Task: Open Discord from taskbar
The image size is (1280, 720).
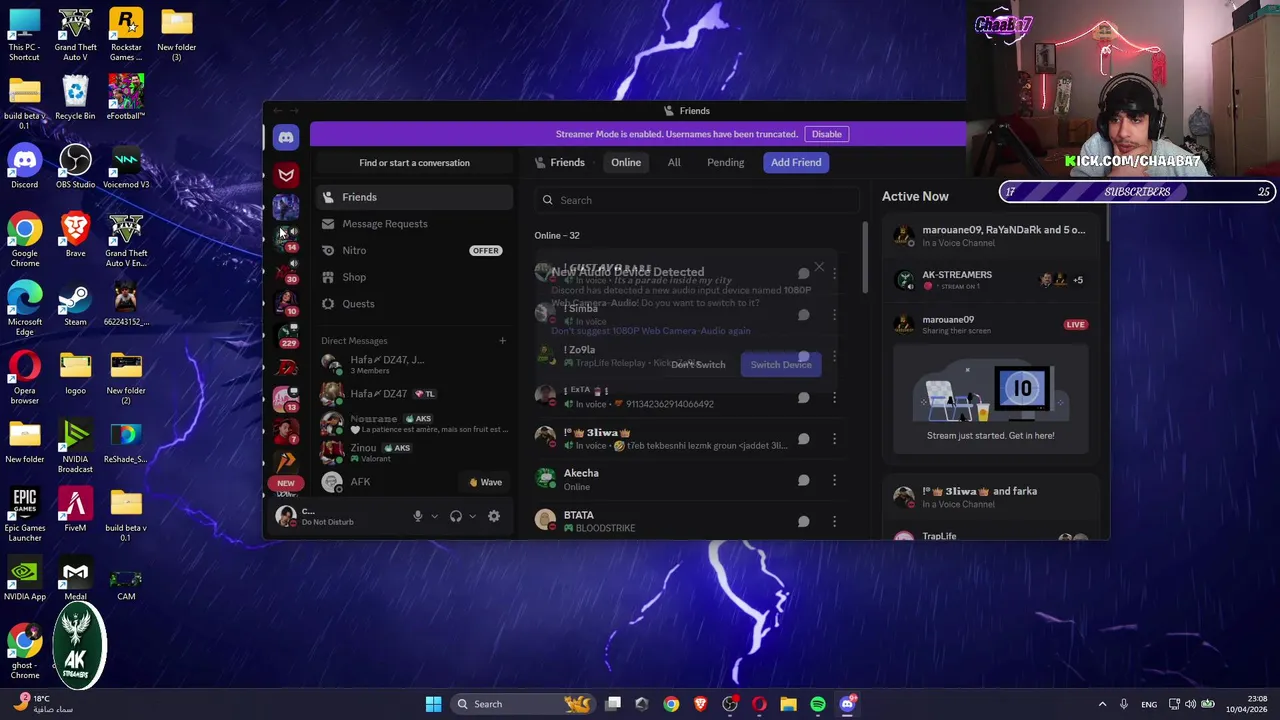Action: point(848,704)
